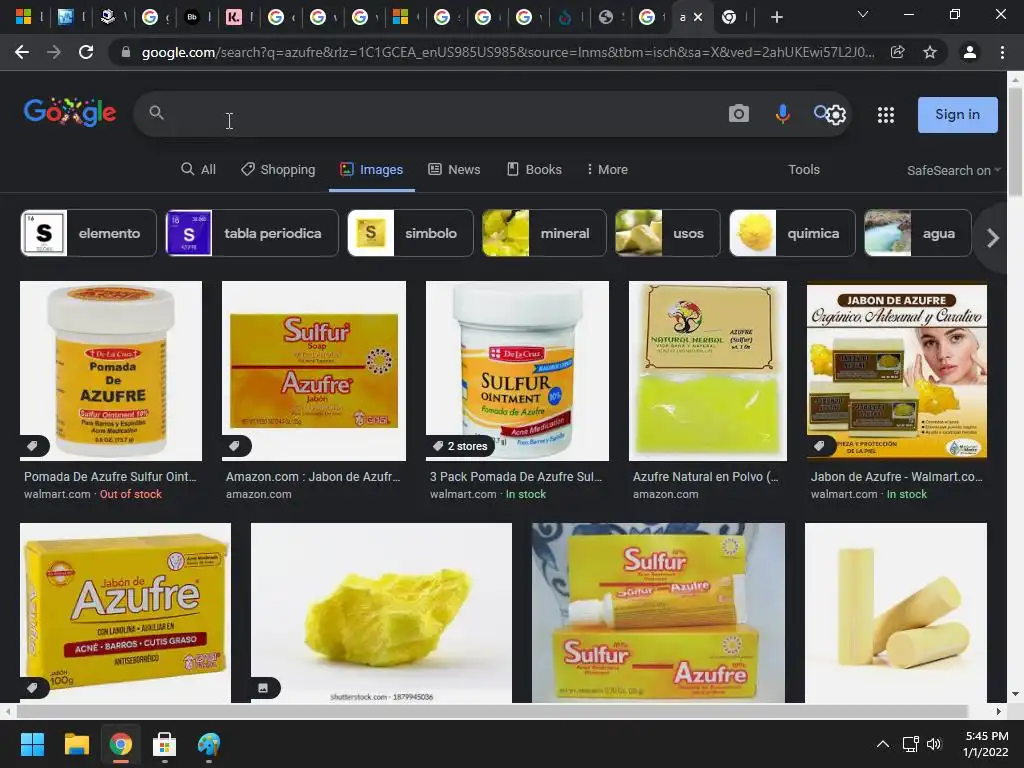Viewport: 1024px width, 768px height.
Task: Expand the More search options menu
Action: [607, 169]
